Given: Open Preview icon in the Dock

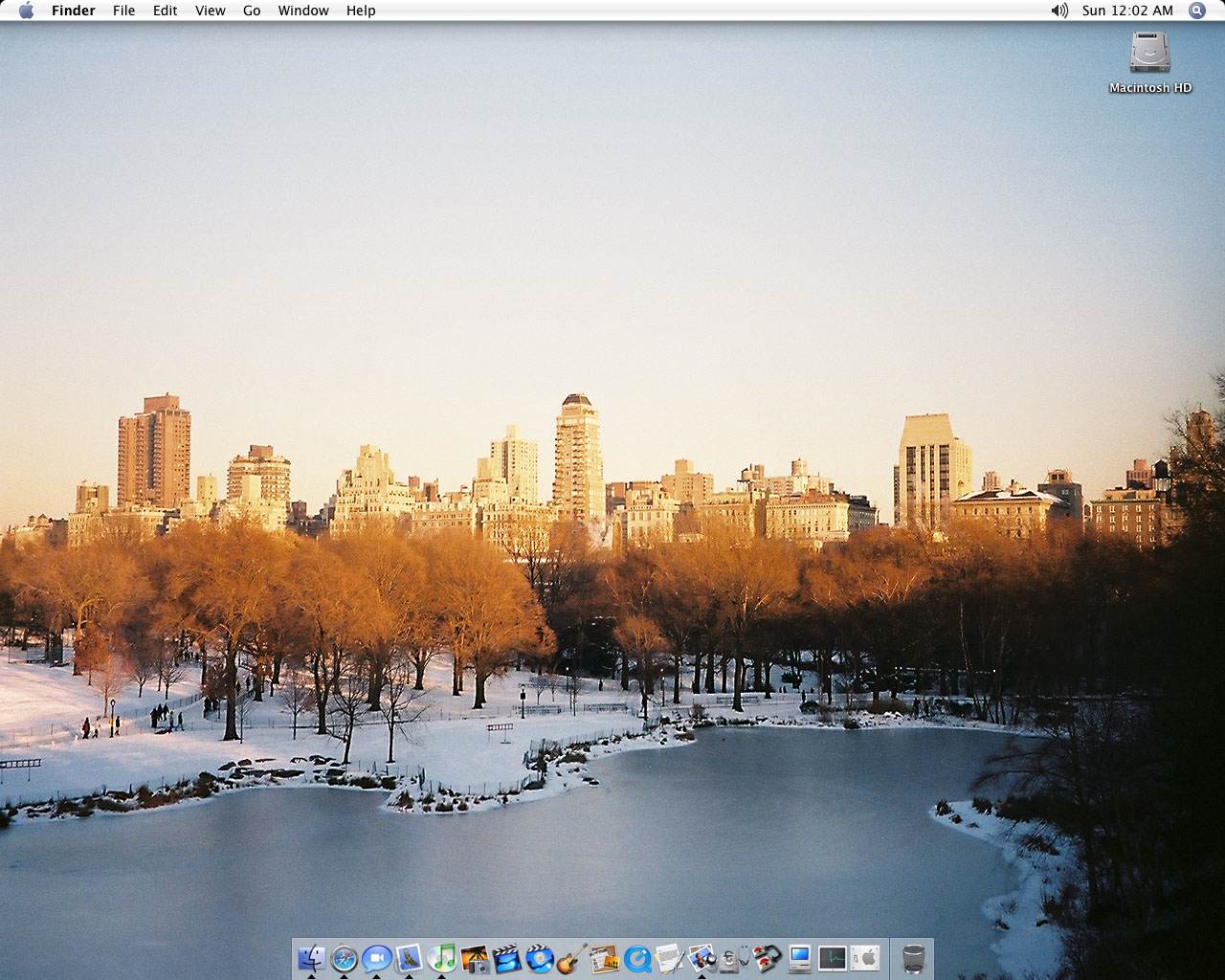Looking at the screenshot, I should coord(702,958).
